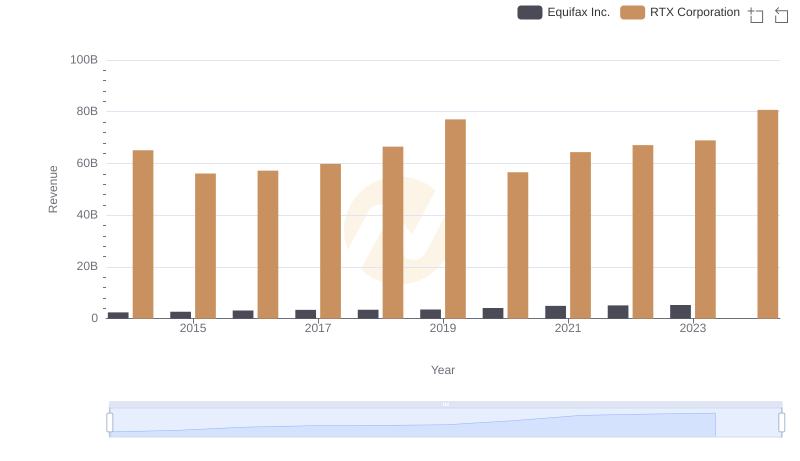Click the 80B y-axis label
The image size is (800, 461).
tap(87, 111)
